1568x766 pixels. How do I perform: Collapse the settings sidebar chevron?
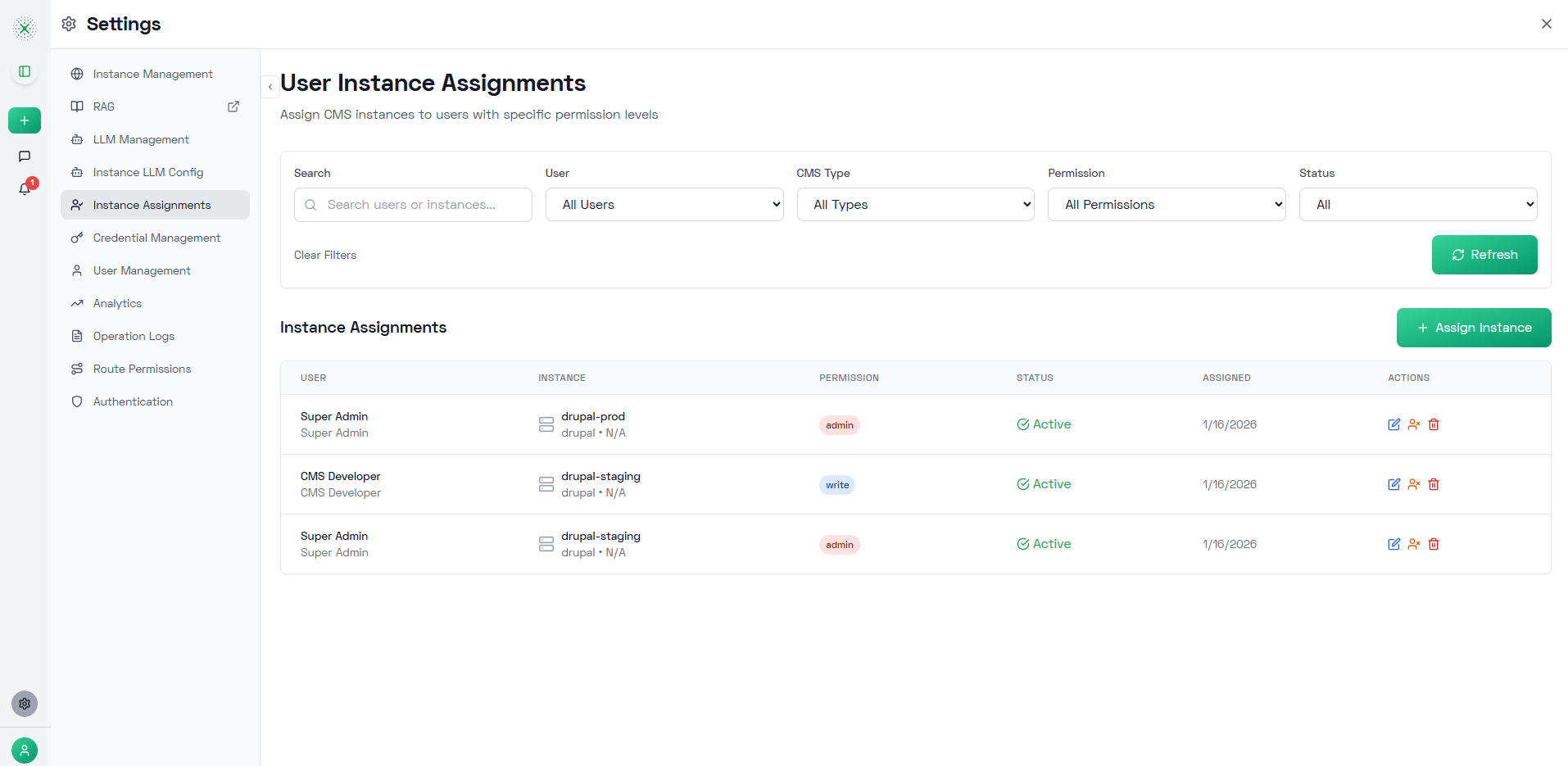click(270, 86)
